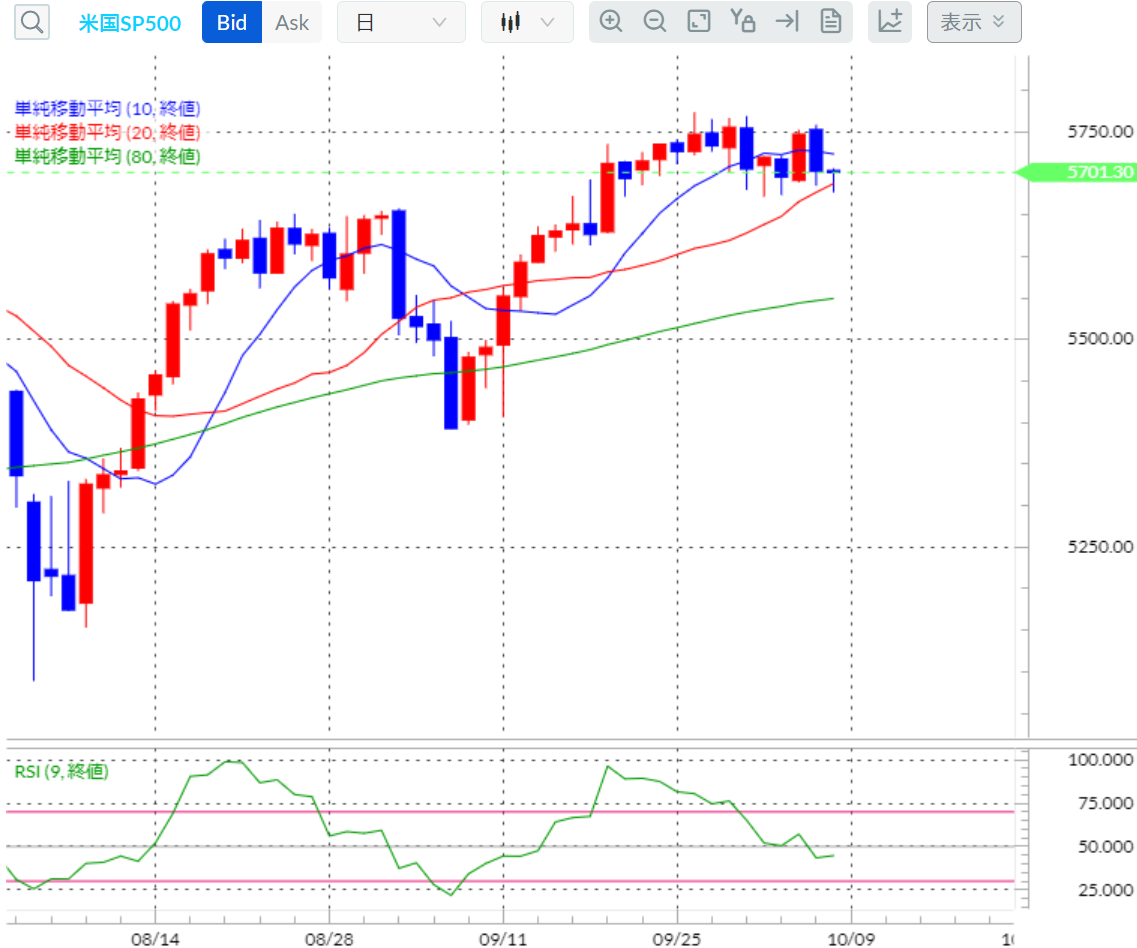Click the RSI 100.000 axis label
The width and height of the screenshot is (1137, 948).
tap(1100, 760)
